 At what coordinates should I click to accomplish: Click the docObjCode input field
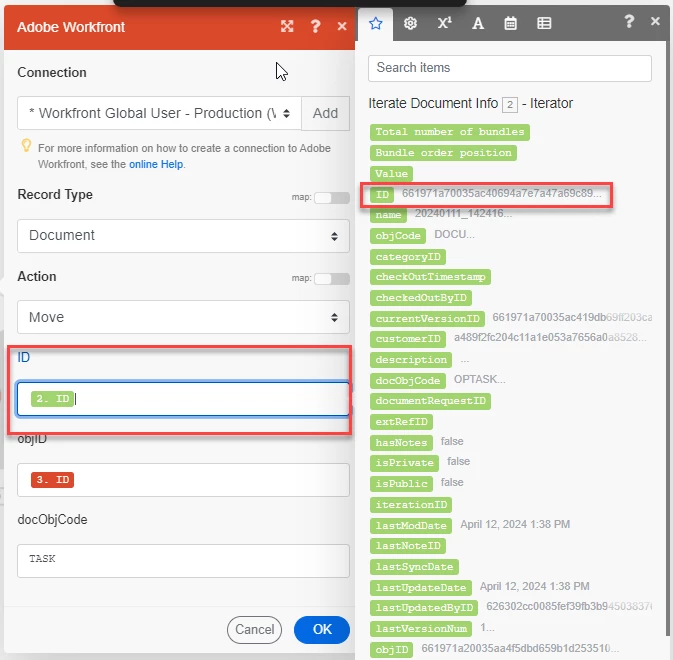183,561
